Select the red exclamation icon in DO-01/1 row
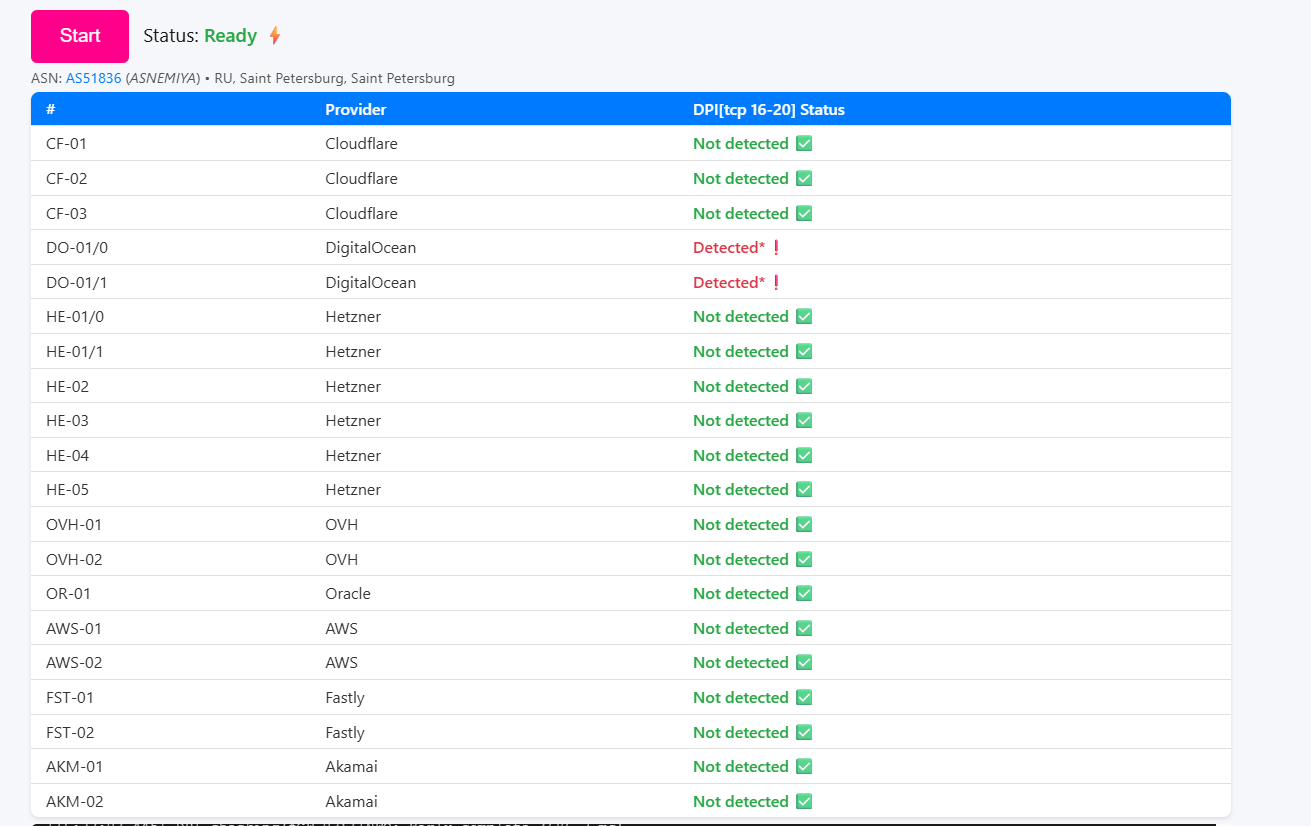The image size is (1311, 826). [x=776, y=283]
